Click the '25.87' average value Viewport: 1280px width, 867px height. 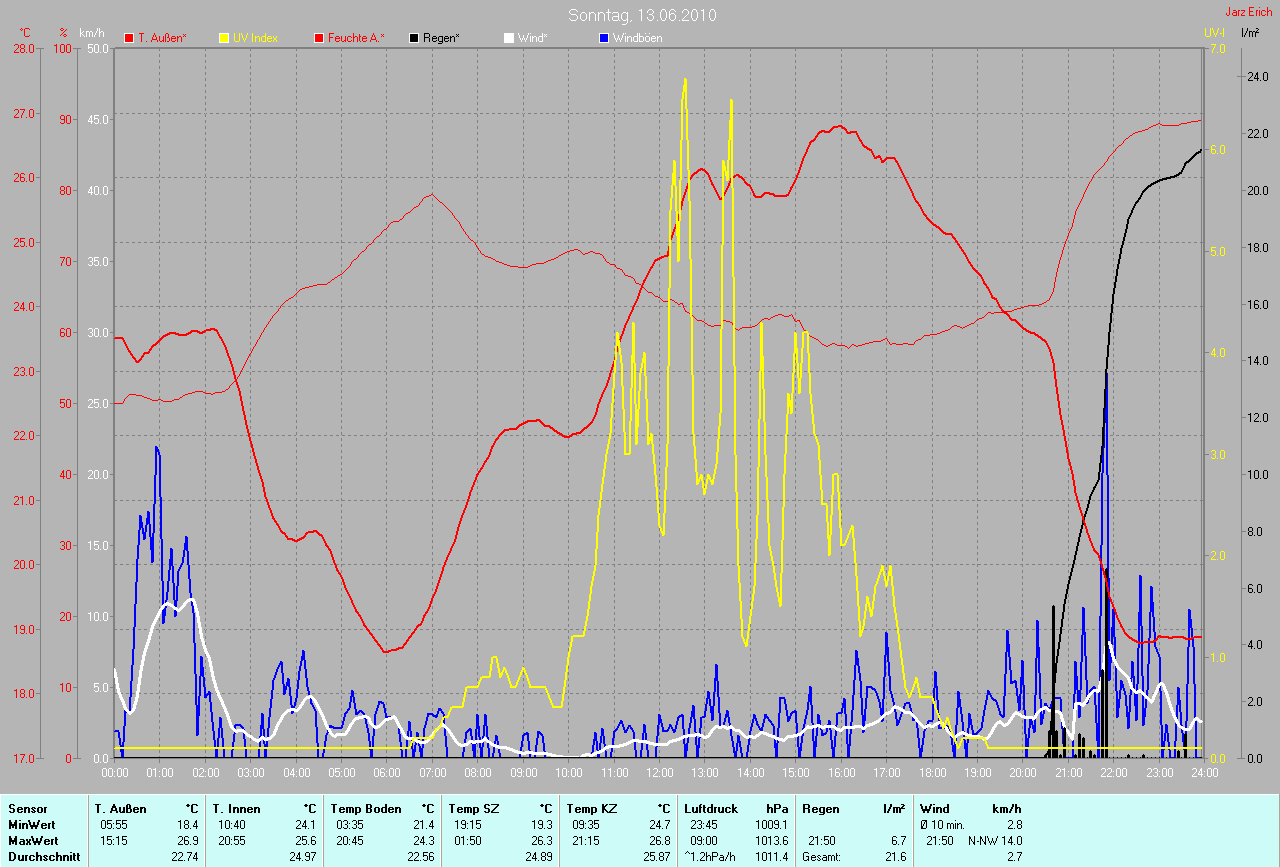point(657,857)
